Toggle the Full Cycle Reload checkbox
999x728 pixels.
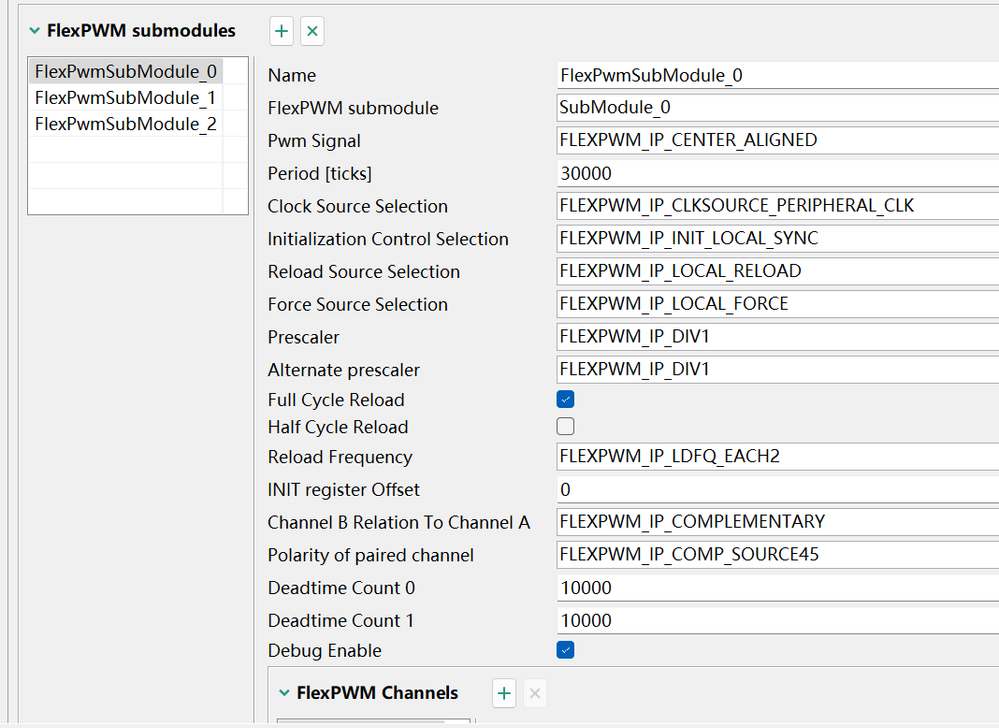pos(566,400)
